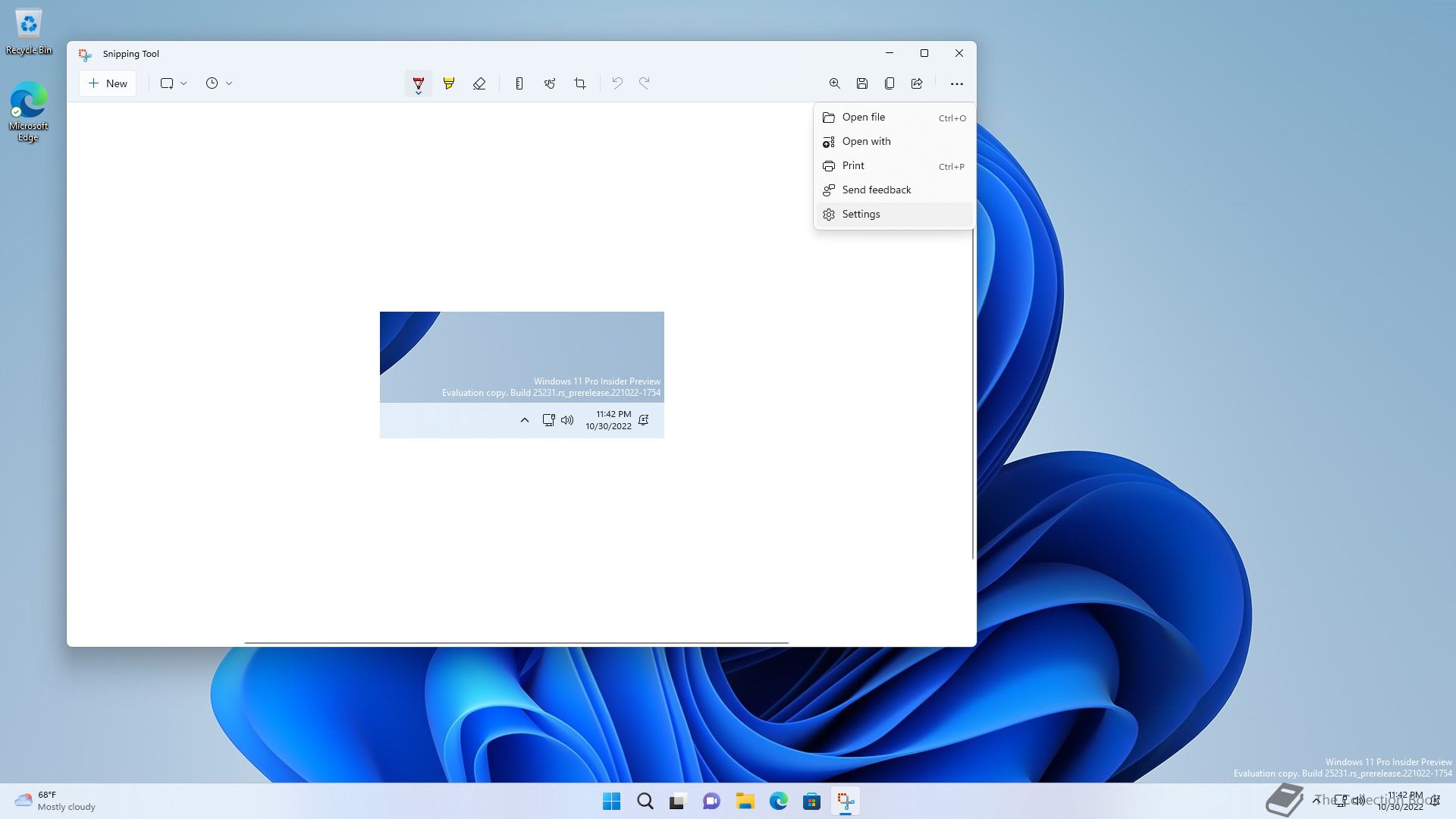Click Snipping Tool taskbar icon
This screenshot has height=819, width=1456.
coord(846,802)
